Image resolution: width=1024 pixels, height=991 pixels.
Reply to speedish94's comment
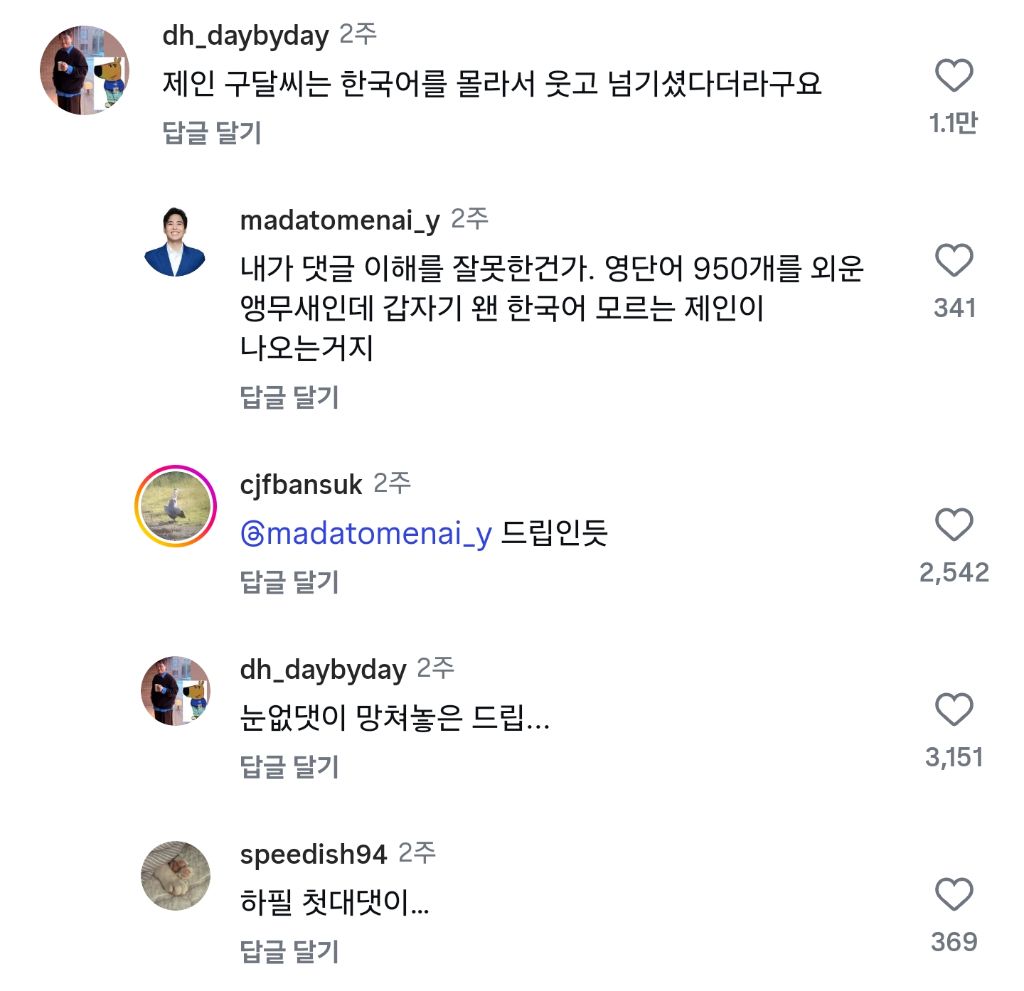tap(290, 951)
